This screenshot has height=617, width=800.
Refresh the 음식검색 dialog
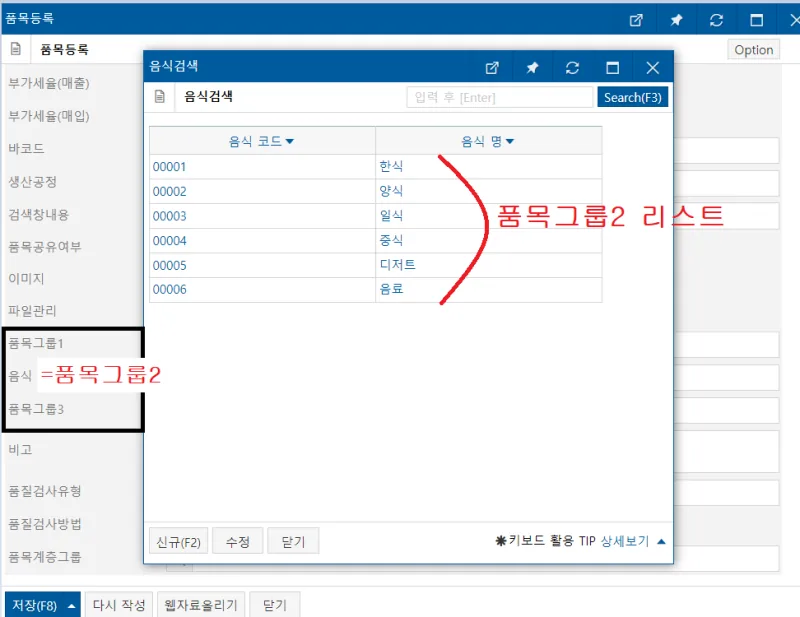[x=572, y=68]
